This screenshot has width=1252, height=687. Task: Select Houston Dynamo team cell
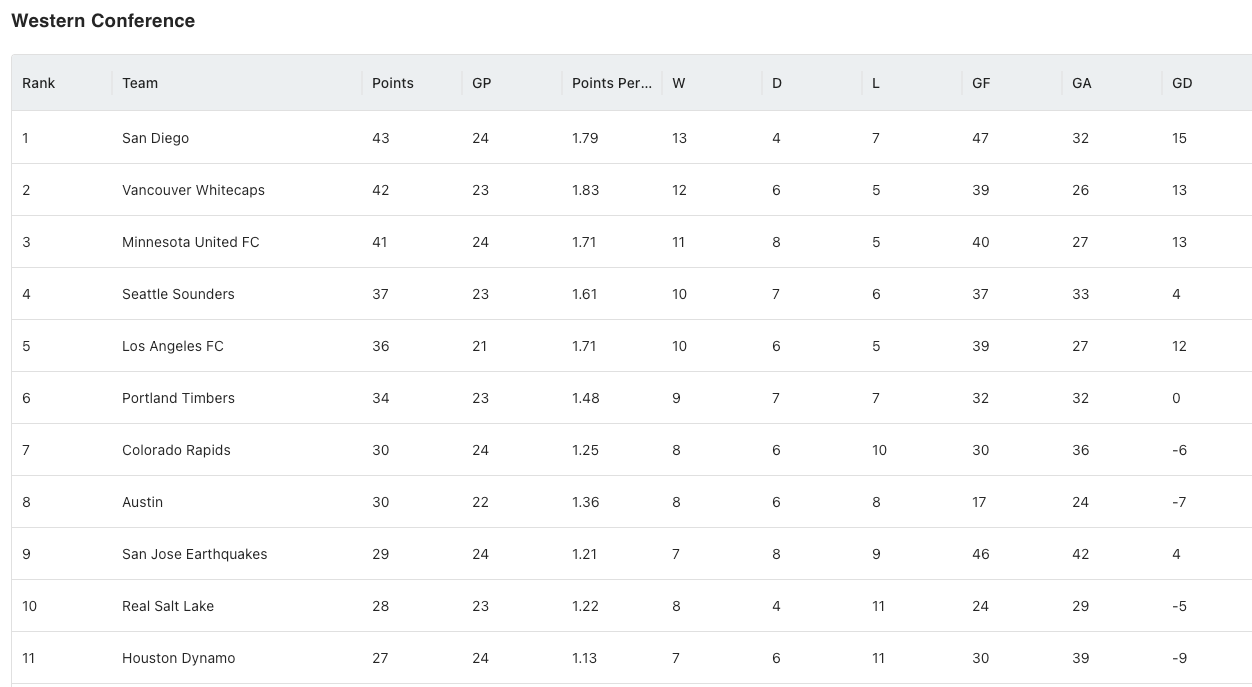179,658
